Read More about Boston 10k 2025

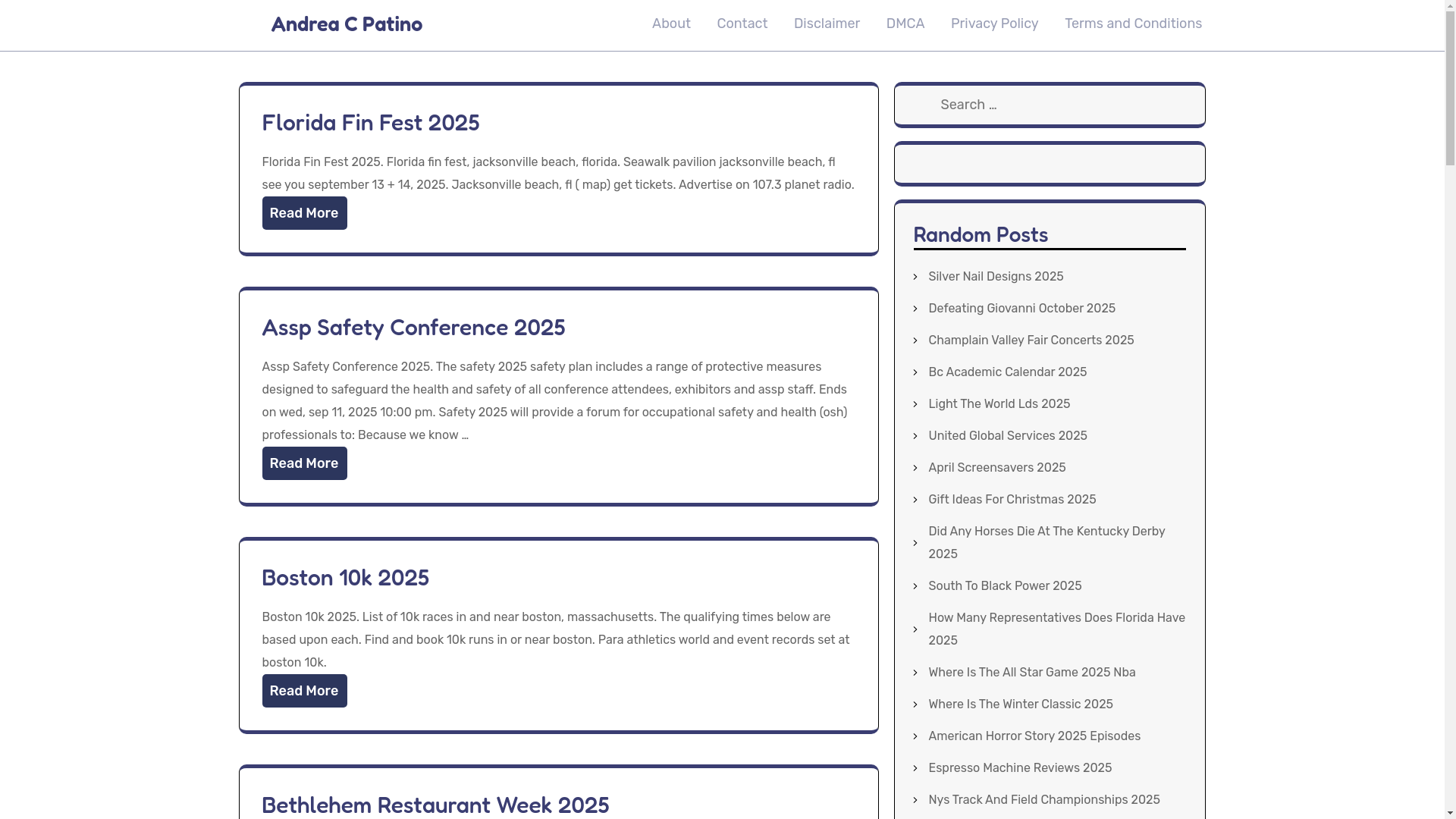[x=304, y=691]
